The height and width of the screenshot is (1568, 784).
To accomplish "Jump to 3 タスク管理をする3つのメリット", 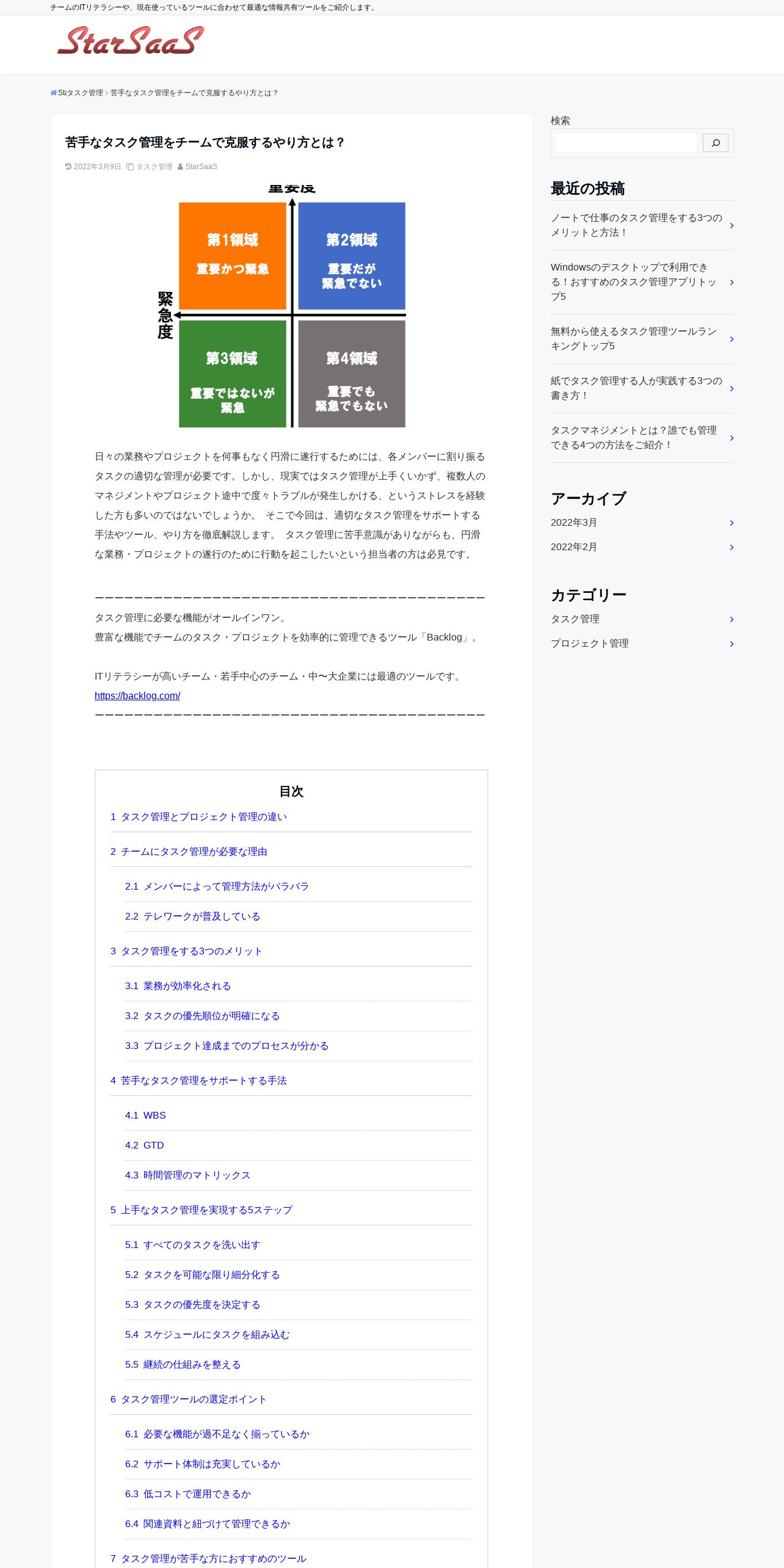I will (186, 951).
